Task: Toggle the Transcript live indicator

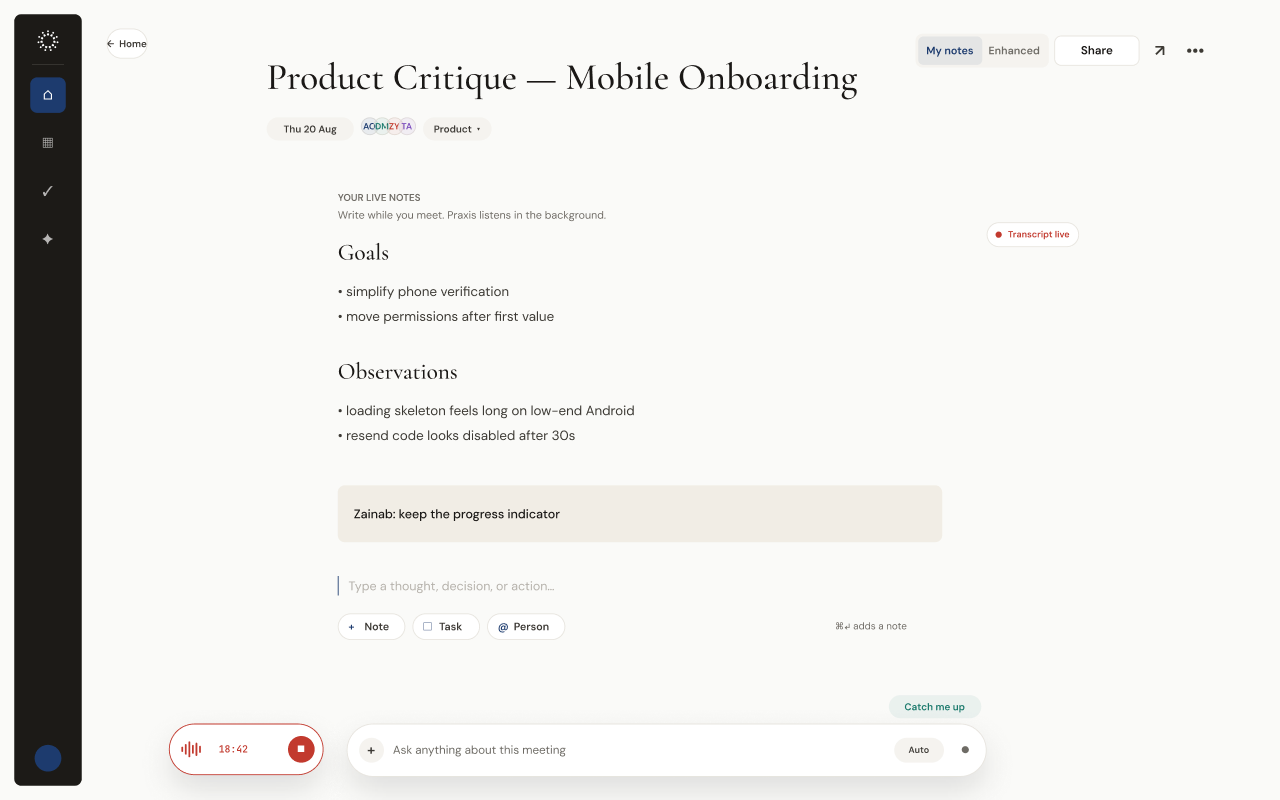Action: coord(1032,234)
